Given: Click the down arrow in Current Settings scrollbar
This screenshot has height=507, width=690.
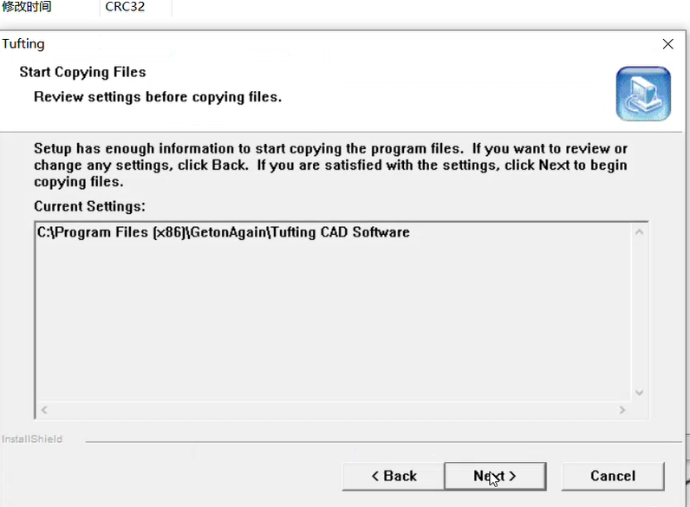Looking at the screenshot, I should click(639, 393).
